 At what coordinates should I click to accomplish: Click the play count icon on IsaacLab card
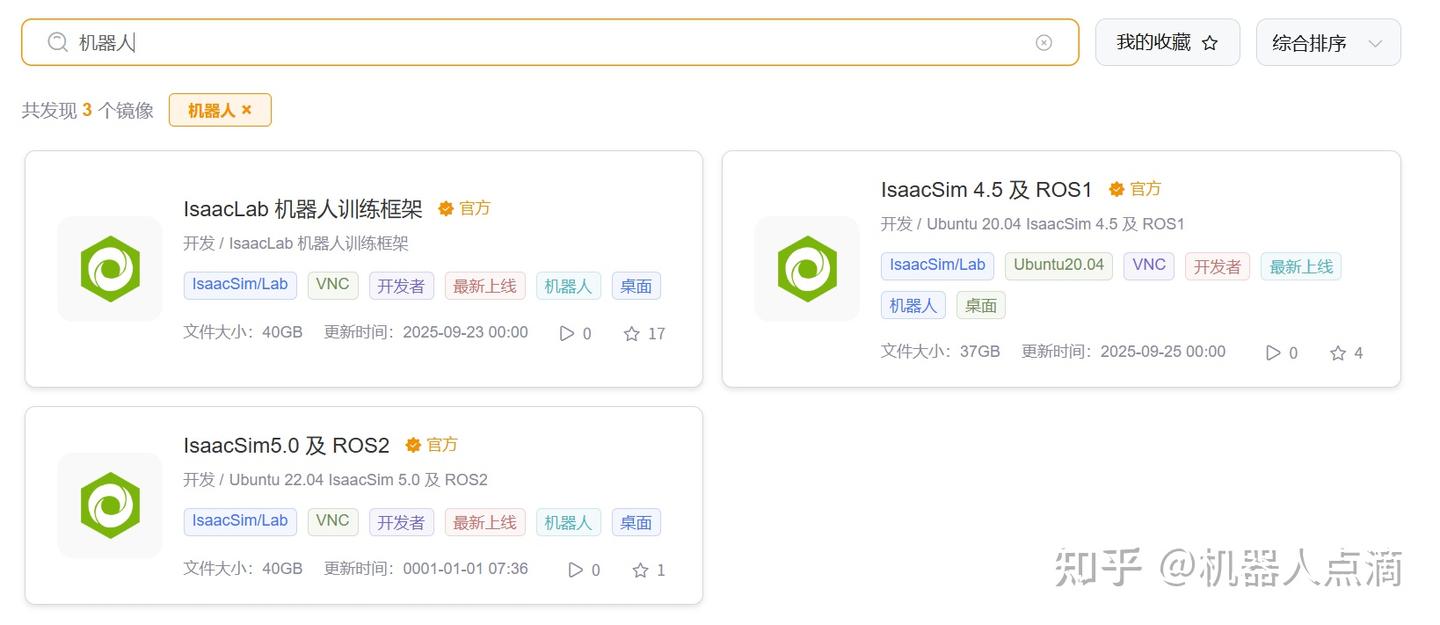coord(567,334)
